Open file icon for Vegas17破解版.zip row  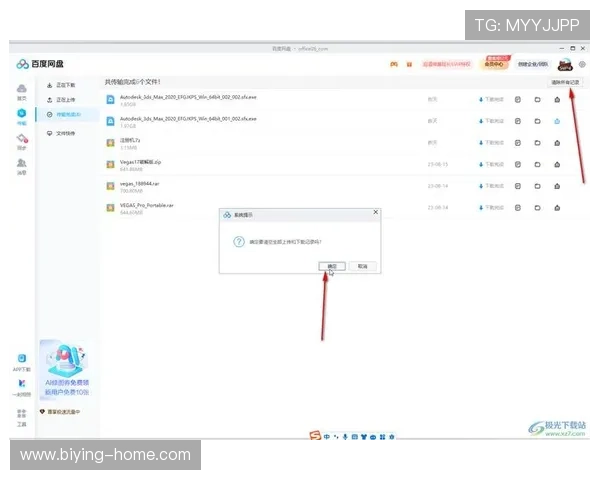[518, 164]
